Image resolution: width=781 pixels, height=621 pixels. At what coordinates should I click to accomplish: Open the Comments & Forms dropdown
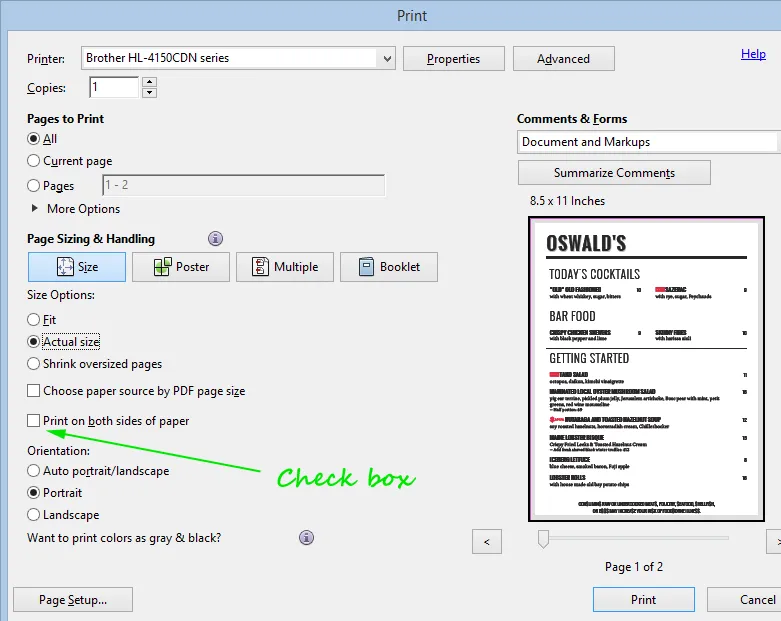pos(649,142)
